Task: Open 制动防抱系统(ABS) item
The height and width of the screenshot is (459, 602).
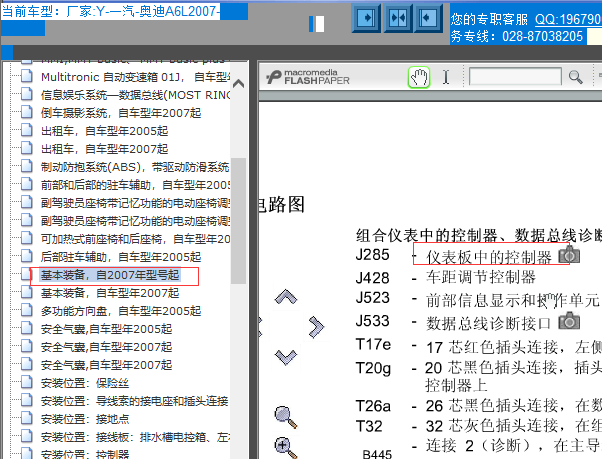Action: point(135,167)
